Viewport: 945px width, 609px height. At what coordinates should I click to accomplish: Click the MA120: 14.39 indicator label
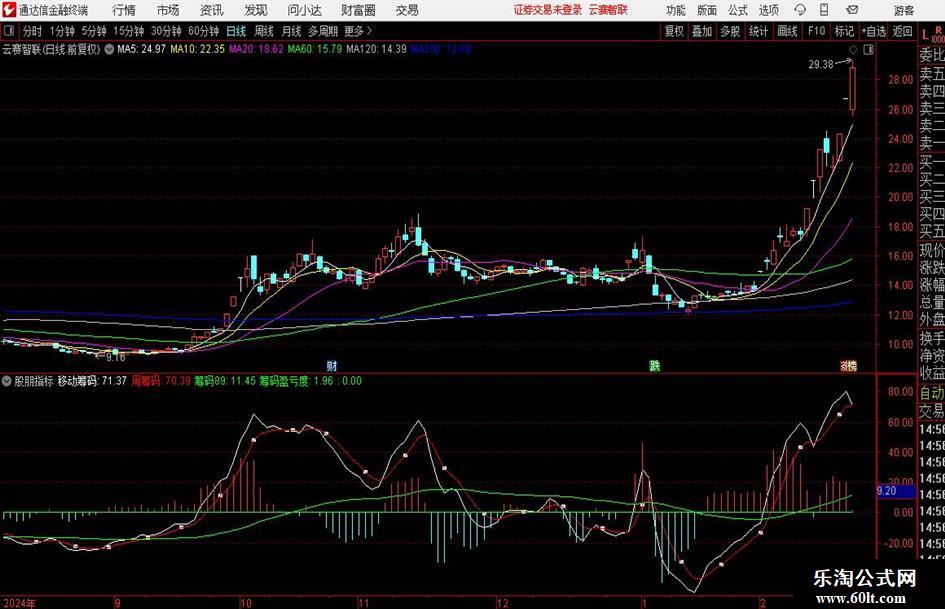(x=377, y=49)
